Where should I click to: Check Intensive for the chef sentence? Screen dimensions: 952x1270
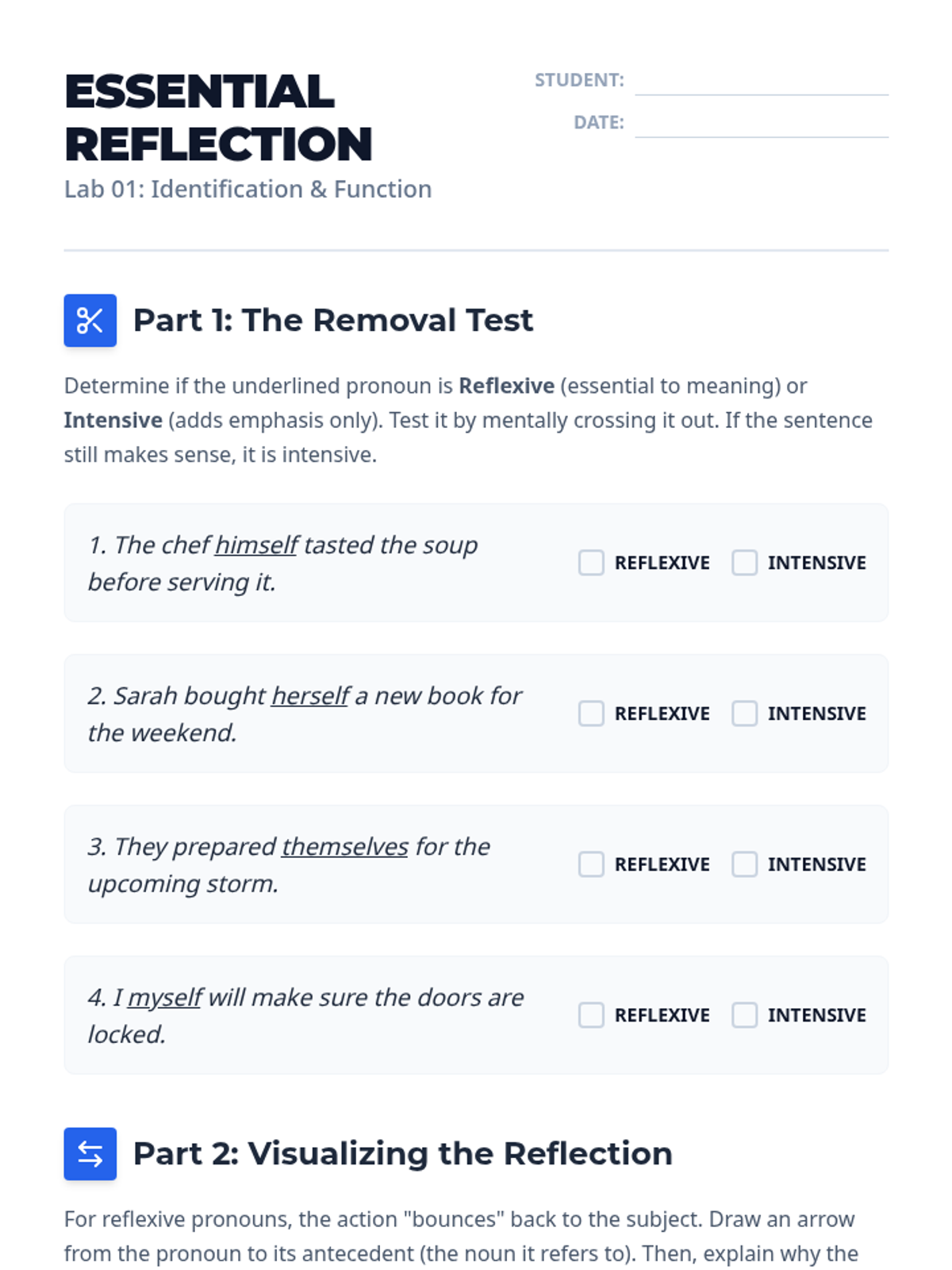(744, 563)
